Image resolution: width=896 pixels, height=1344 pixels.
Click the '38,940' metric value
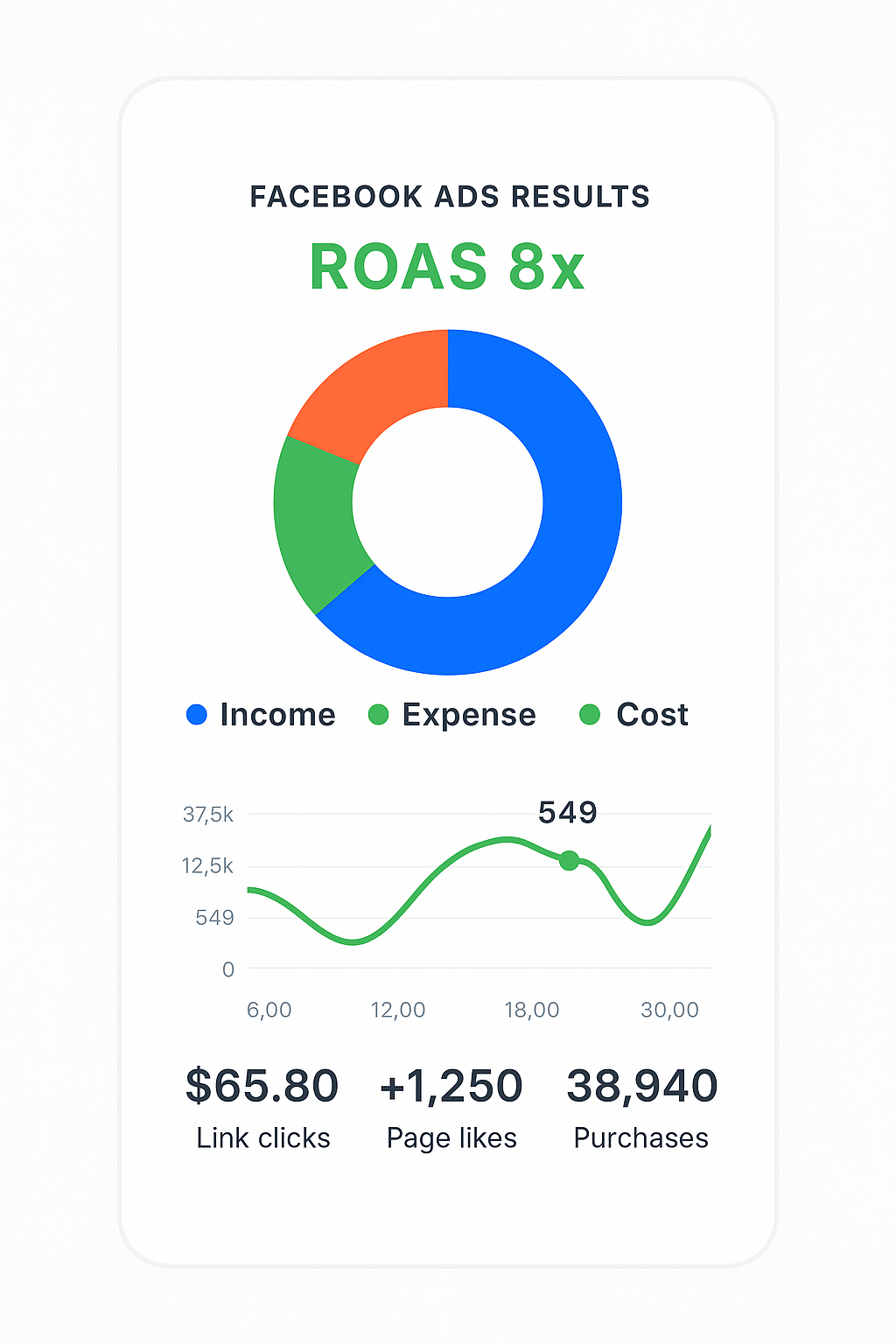[x=642, y=1087]
